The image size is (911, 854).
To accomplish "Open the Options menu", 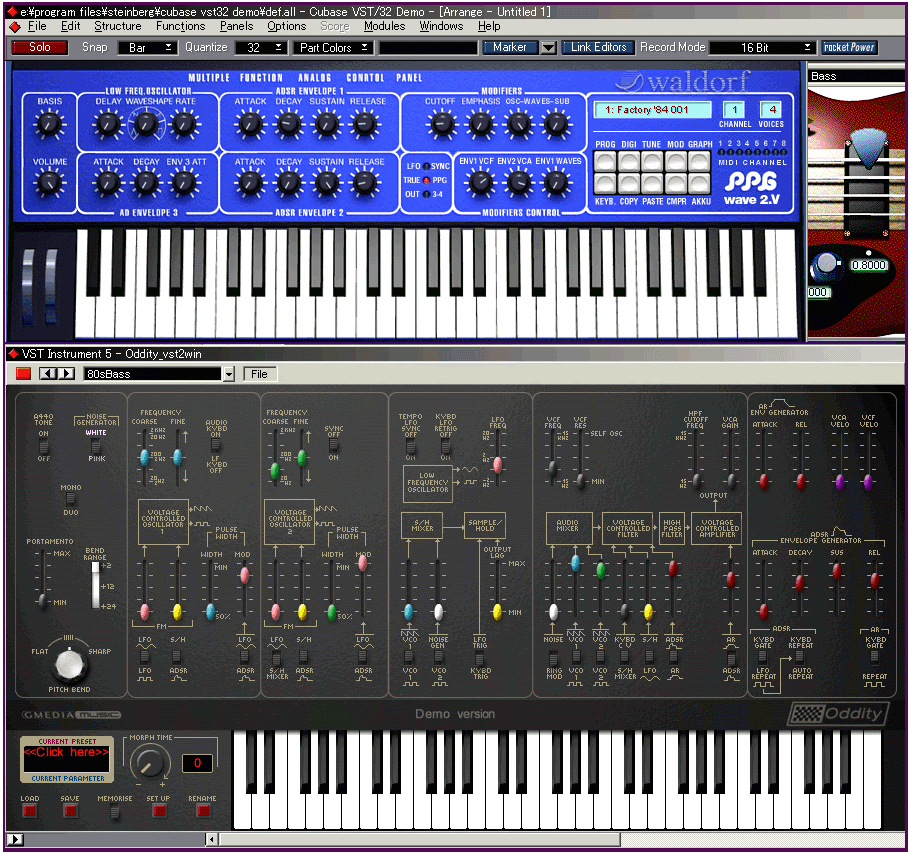I will coord(286,26).
